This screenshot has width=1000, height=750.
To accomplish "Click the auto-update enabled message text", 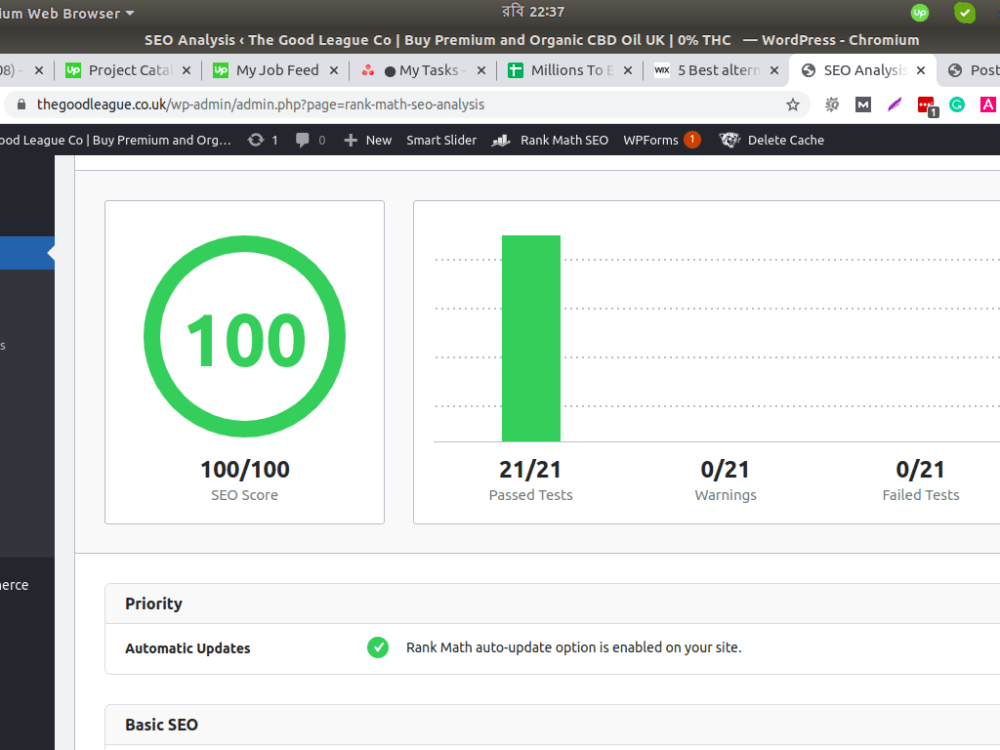I will [574, 647].
